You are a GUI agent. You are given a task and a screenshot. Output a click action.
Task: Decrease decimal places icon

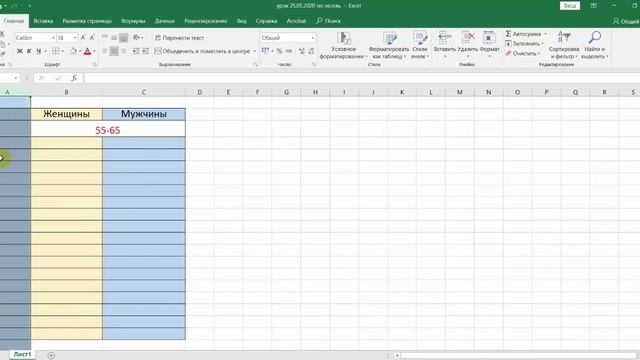coord(311,51)
